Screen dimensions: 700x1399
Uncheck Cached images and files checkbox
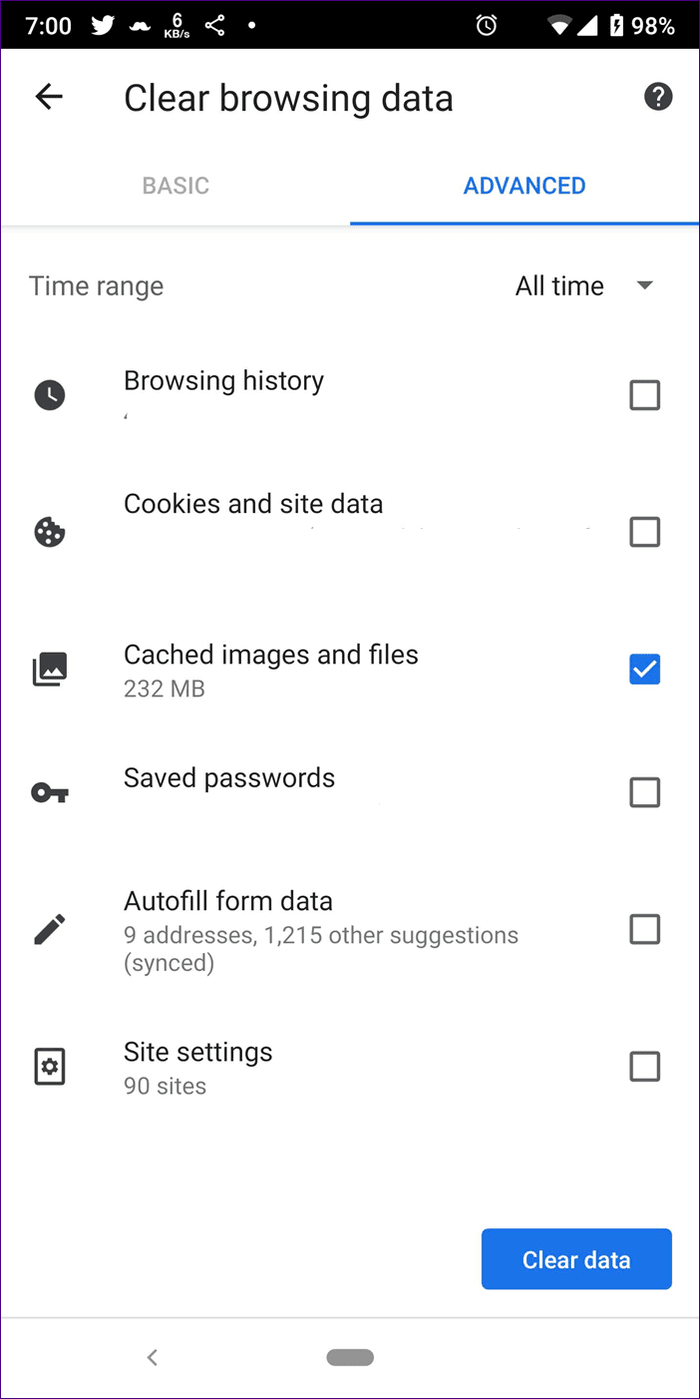(645, 669)
